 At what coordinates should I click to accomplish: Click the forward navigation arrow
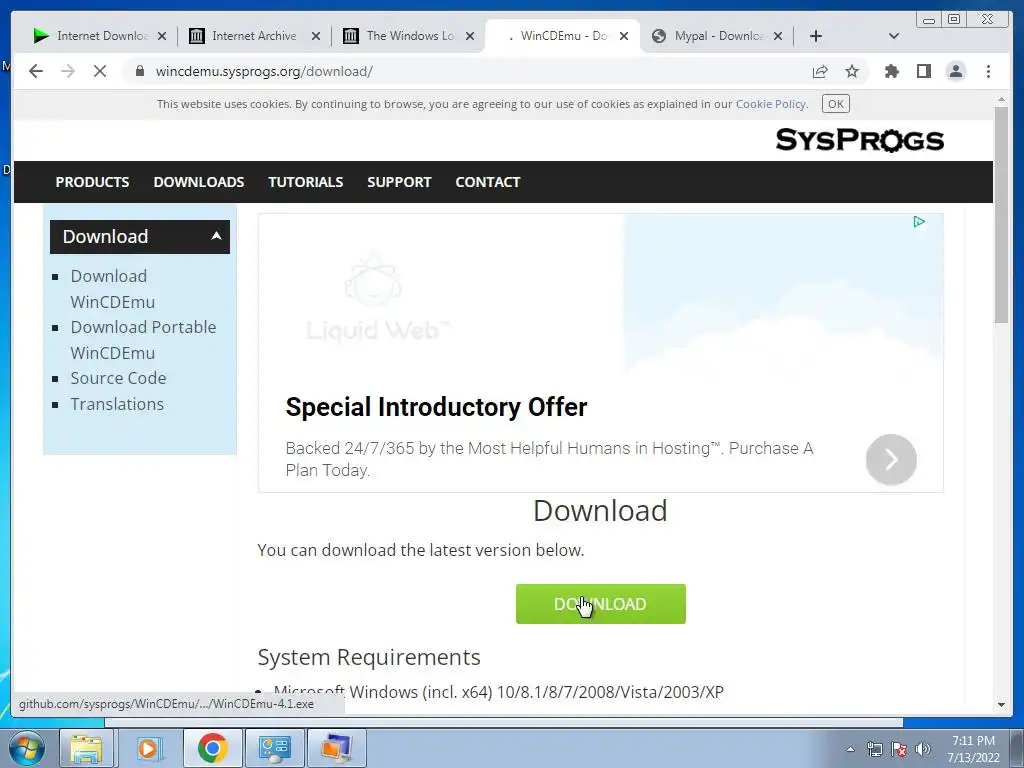68,71
